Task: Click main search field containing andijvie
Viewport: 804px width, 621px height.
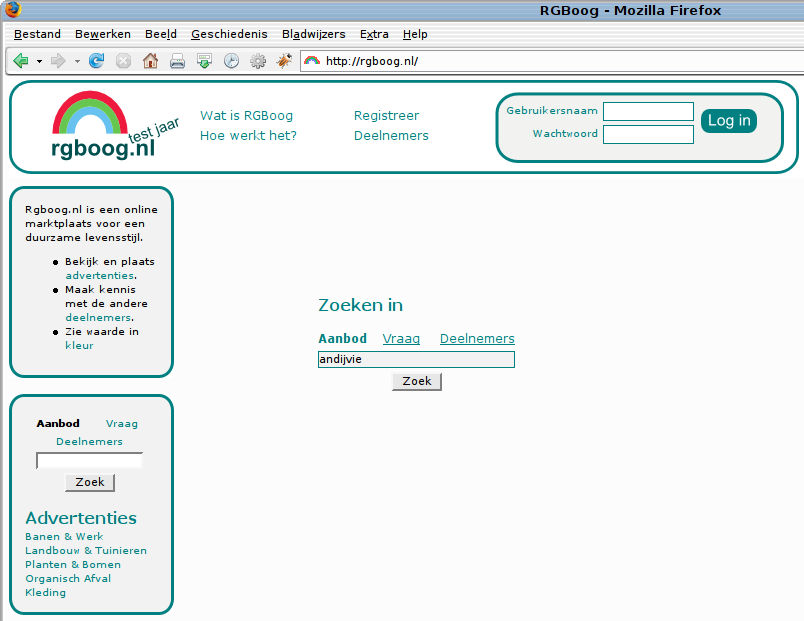Action: [416, 359]
